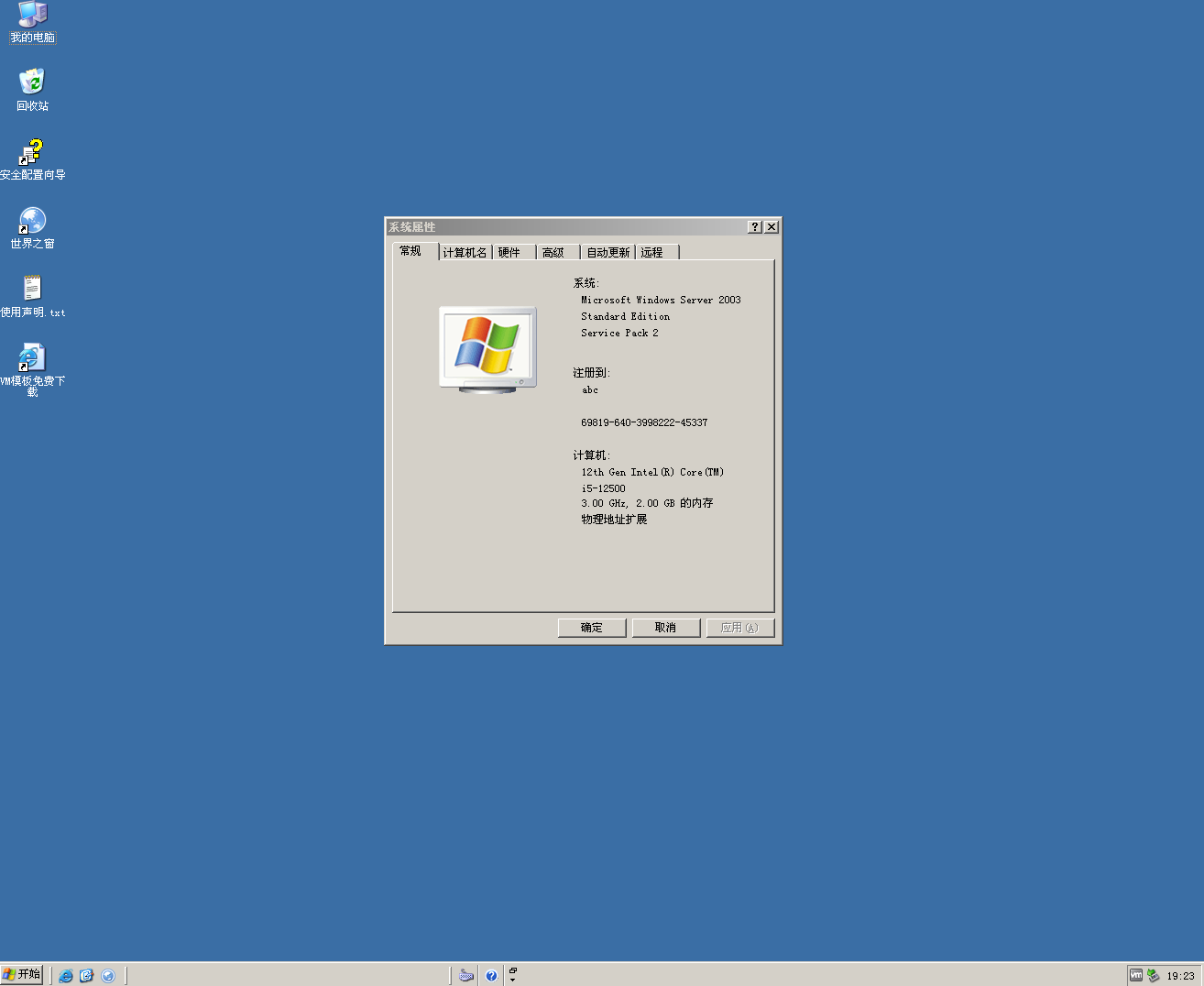1204x986 pixels.
Task: Select the 回收站 recycle bin icon
Action: 32,90
